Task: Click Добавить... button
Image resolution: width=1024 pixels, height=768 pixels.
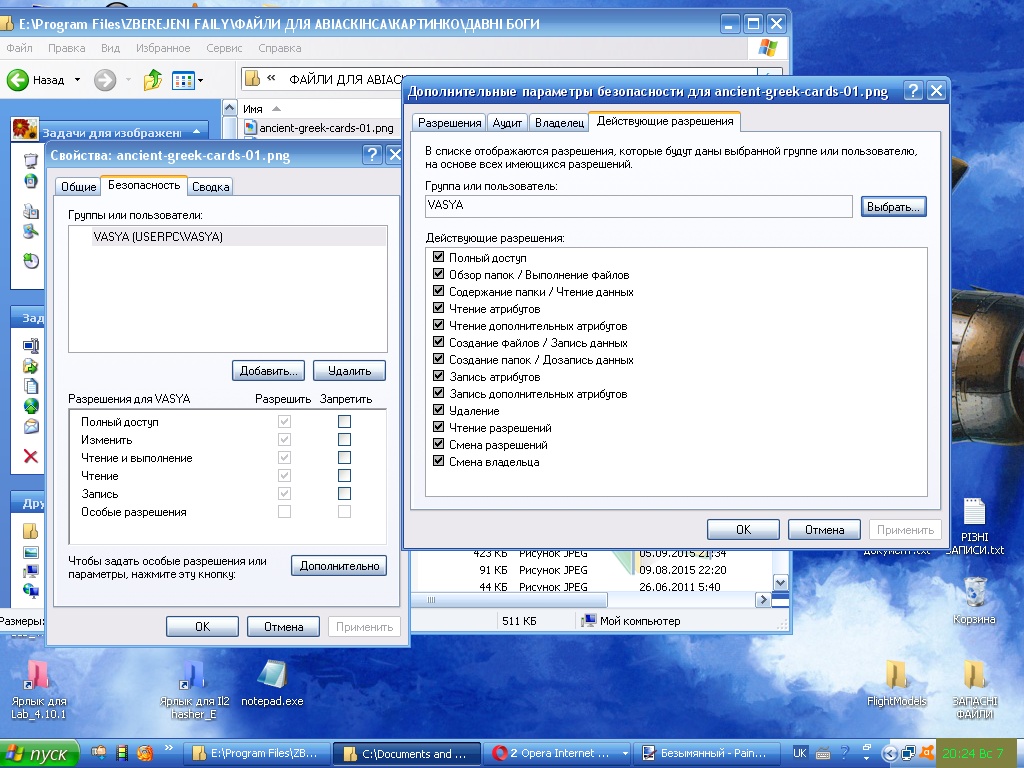Action: [x=268, y=370]
